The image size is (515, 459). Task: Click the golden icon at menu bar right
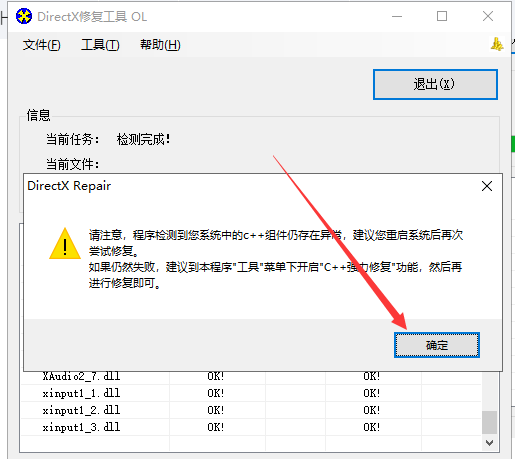pos(497,44)
